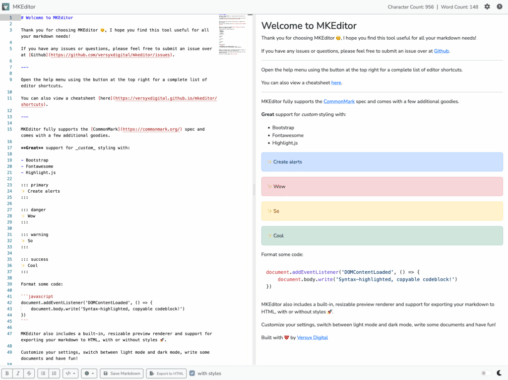Open the help menu icon
508x380 pixels.
tap(499, 7)
